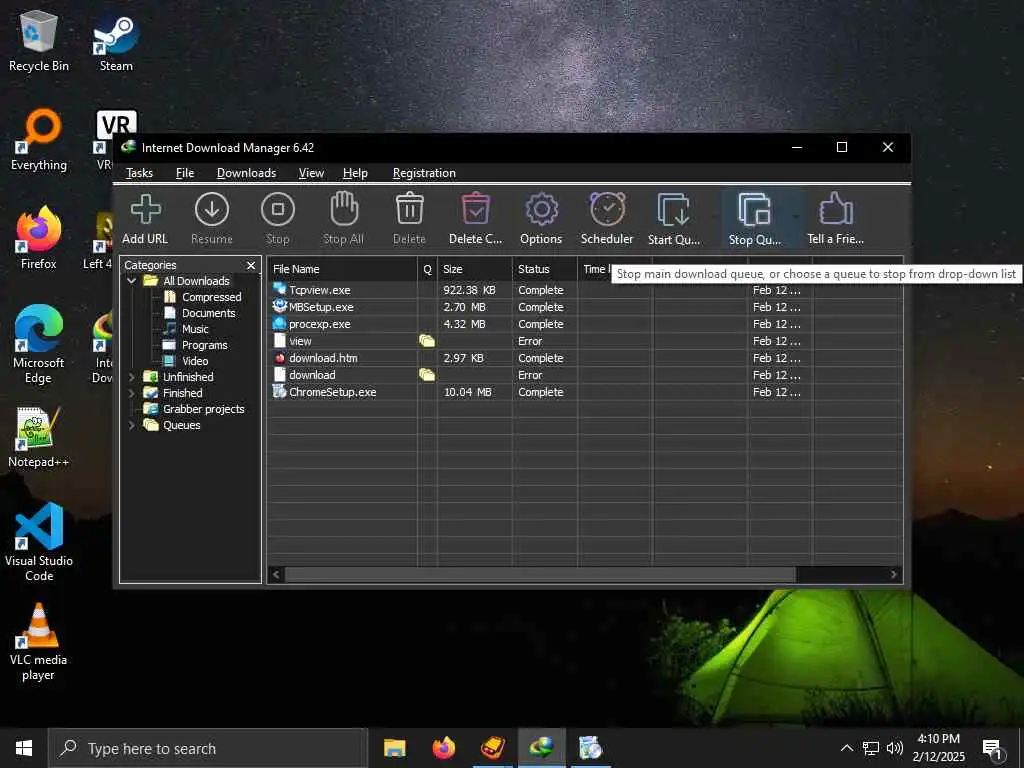
Task: Open the Downloads menu
Action: tap(246, 173)
